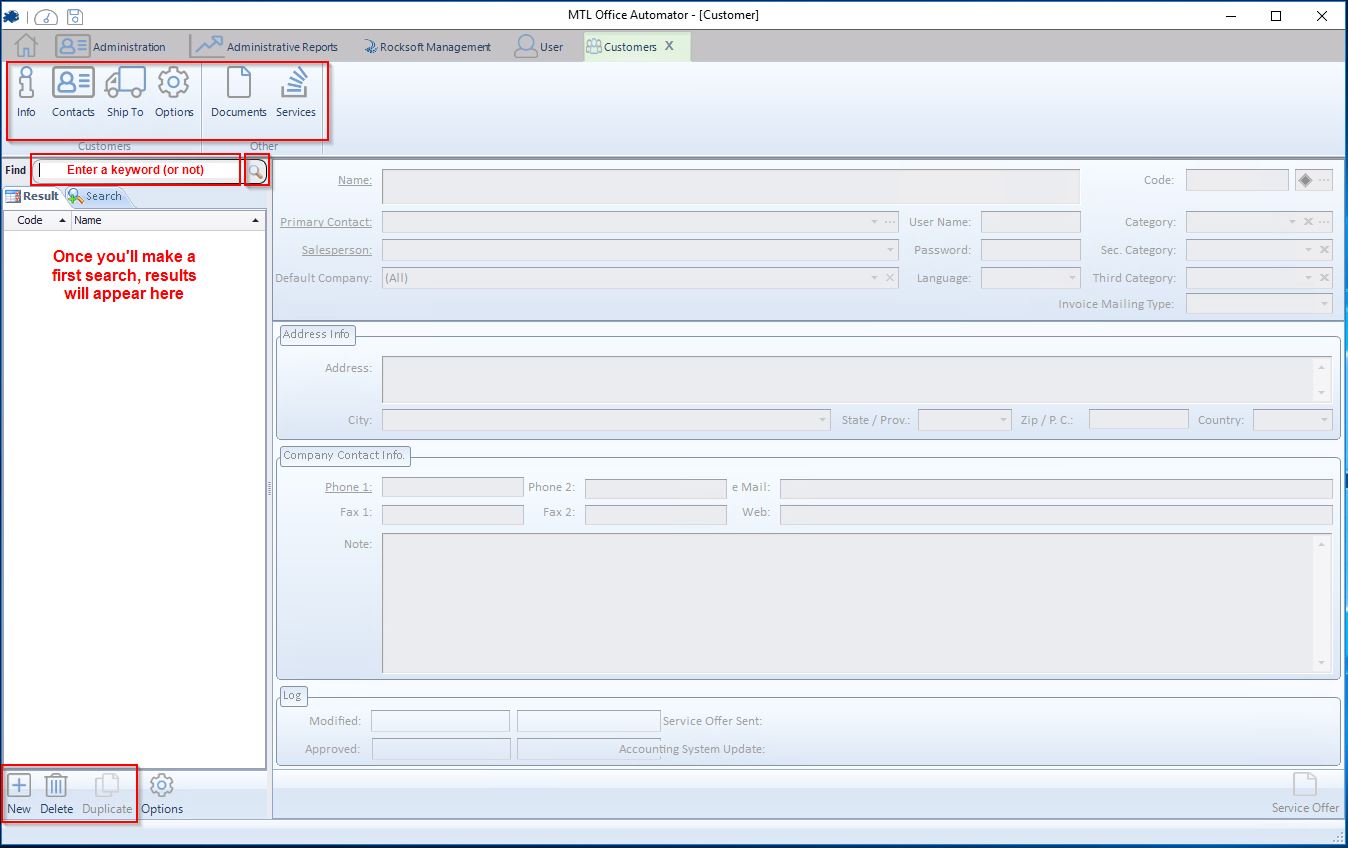
Task: Open ribbon Options gear next to Ship To
Action: click(174, 92)
